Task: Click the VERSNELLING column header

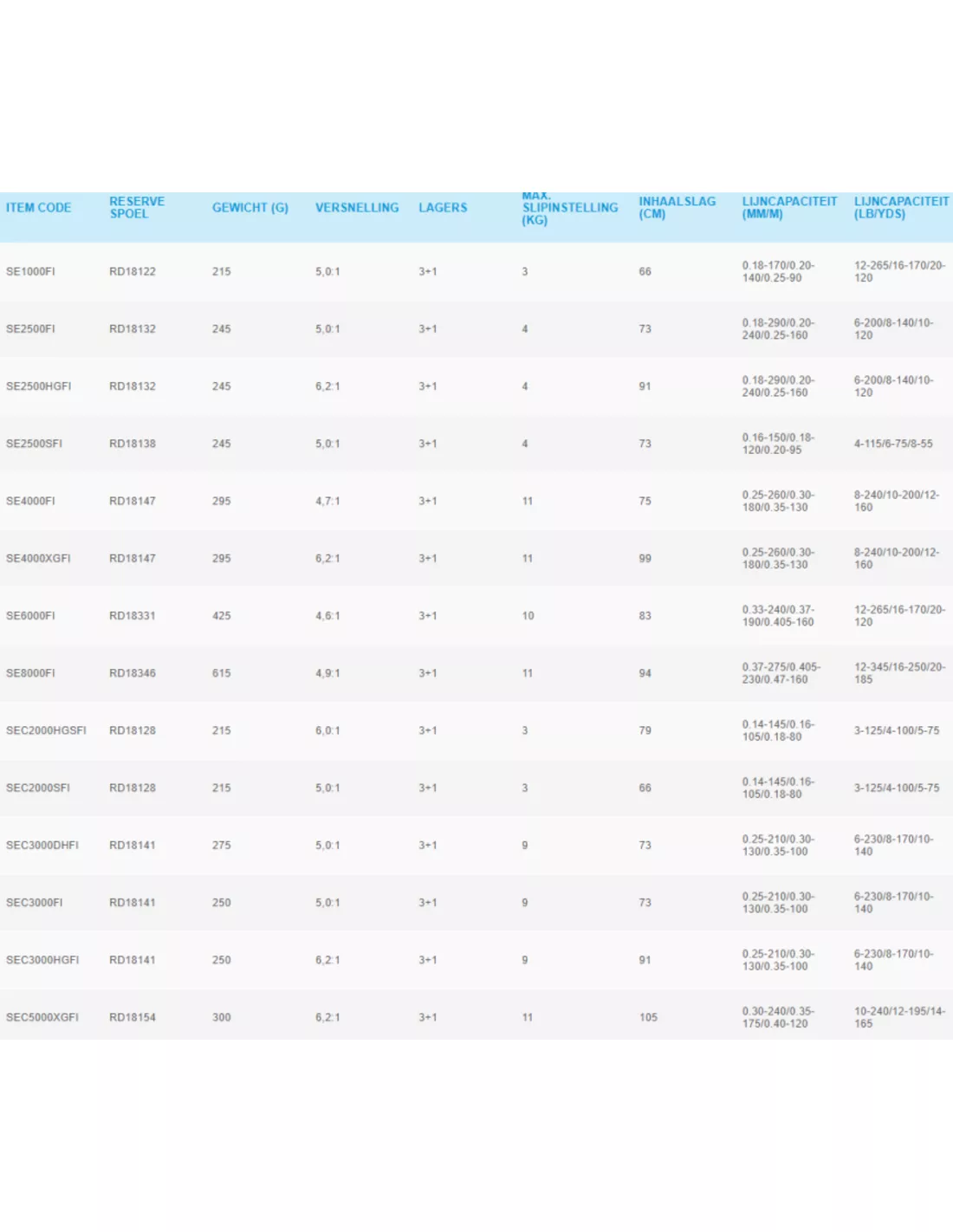Action: pyautogui.click(x=357, y=208)
